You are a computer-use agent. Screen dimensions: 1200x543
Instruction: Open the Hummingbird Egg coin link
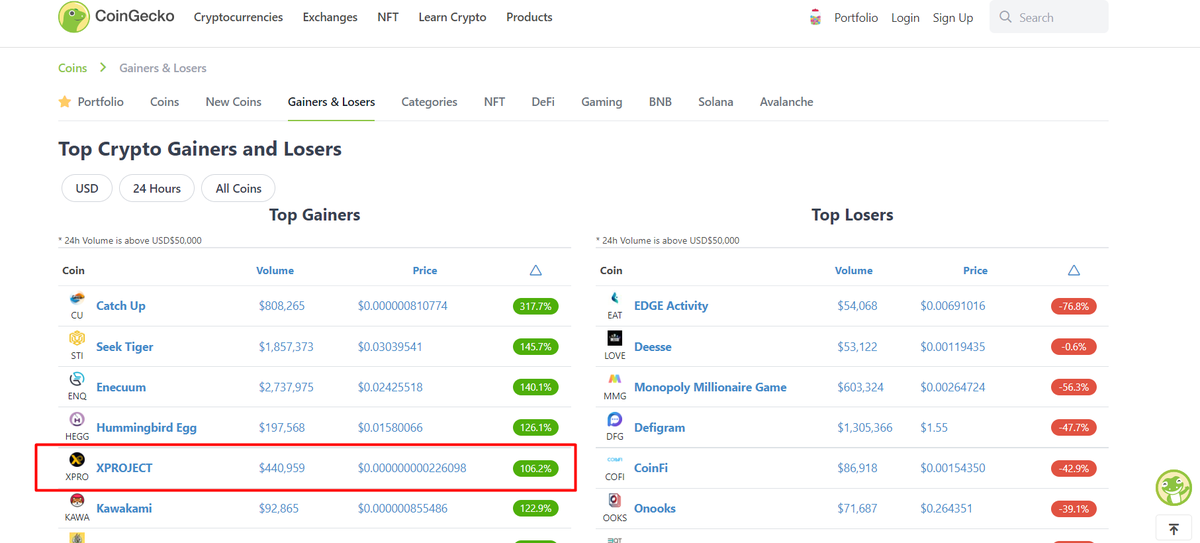(147, 427)
